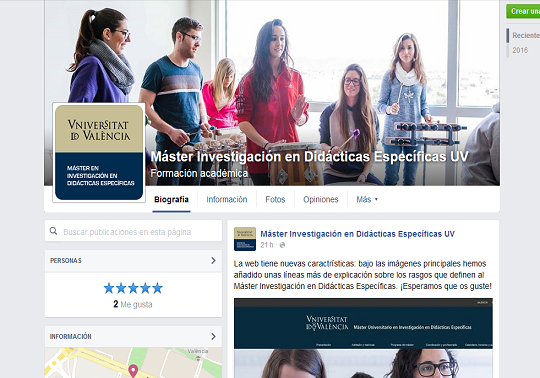Open the 2 Me gusta count
The image size is (540, 378).
point(133,304)
